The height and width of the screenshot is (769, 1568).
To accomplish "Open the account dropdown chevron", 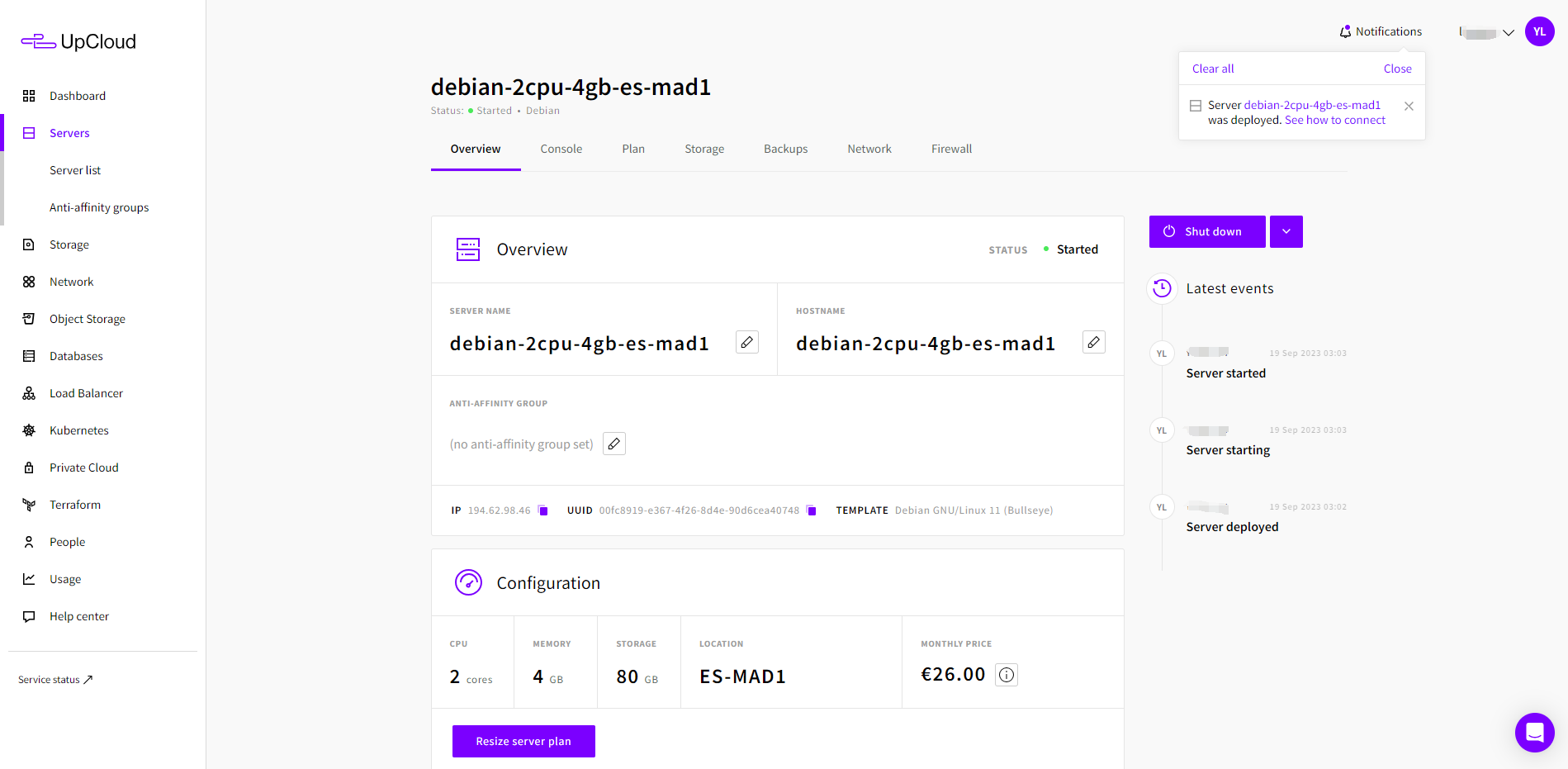I will 1509,33.
